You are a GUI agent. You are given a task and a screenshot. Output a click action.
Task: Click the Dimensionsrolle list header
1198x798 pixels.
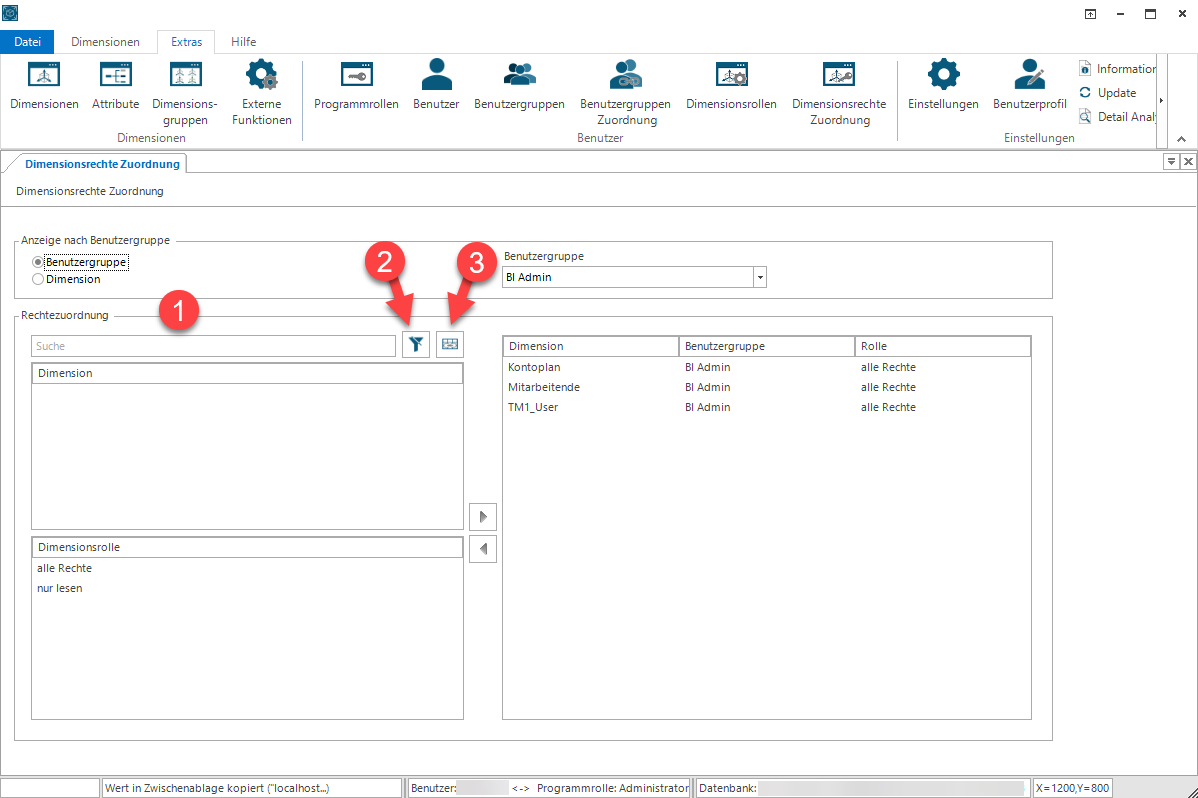(247, 547)
